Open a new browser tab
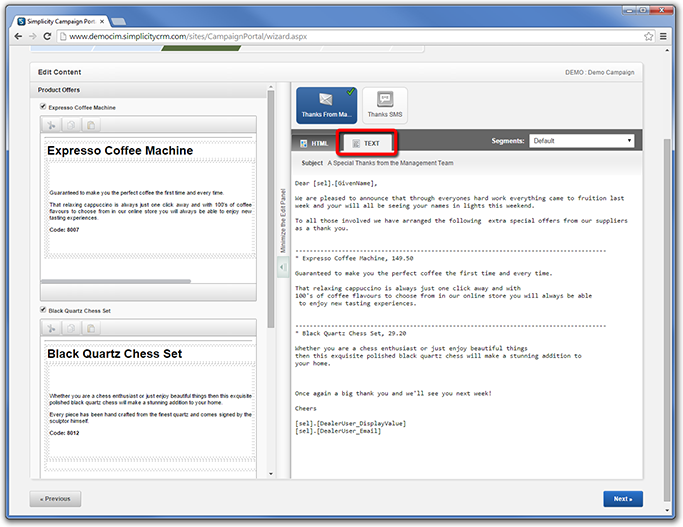Screen dimensions: 683x527 [x=118, y=21]
